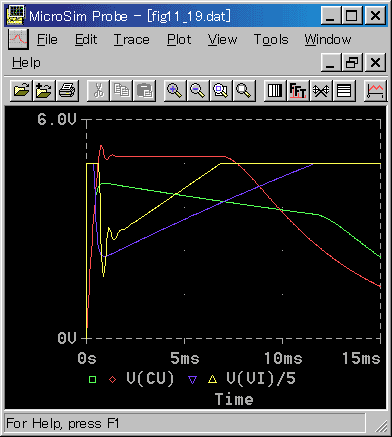Open the Trace menu

(132, 40)
